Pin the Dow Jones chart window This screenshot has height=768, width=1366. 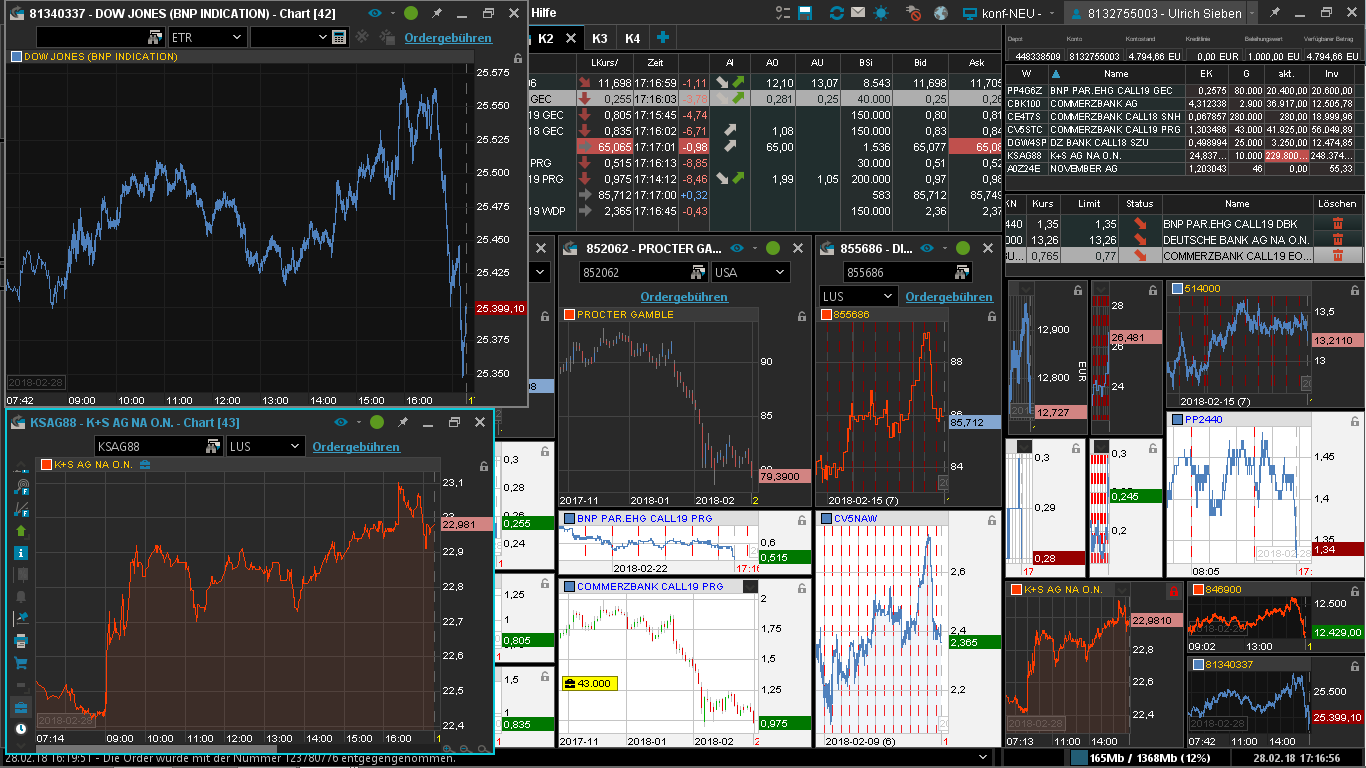click(x=436, y=13)
